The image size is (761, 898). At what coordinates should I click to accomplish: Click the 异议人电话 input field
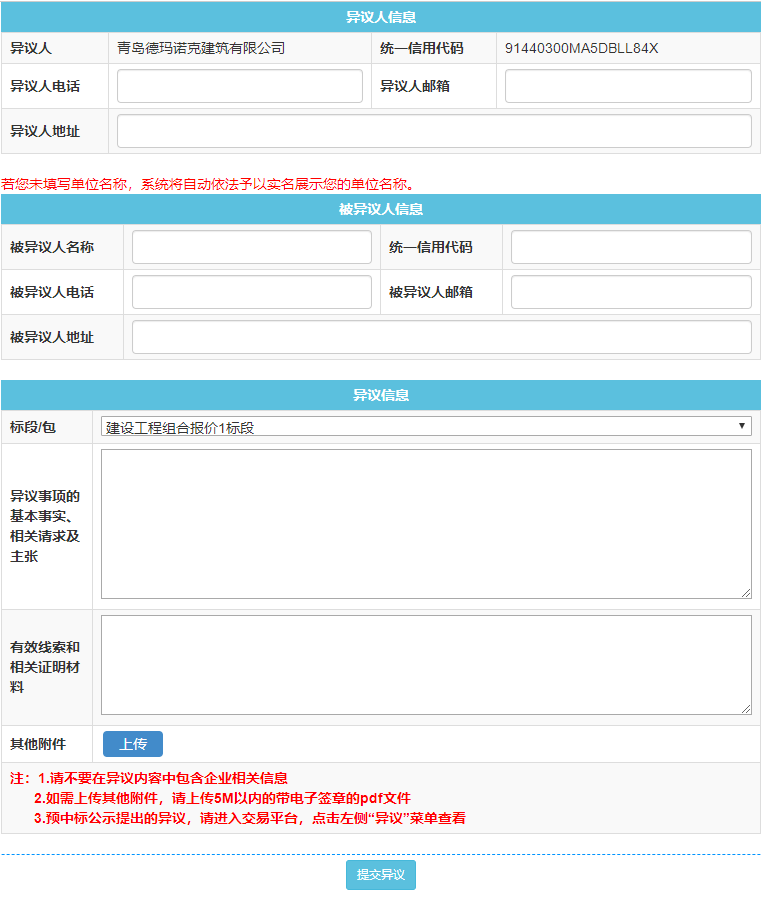point(239,86)
